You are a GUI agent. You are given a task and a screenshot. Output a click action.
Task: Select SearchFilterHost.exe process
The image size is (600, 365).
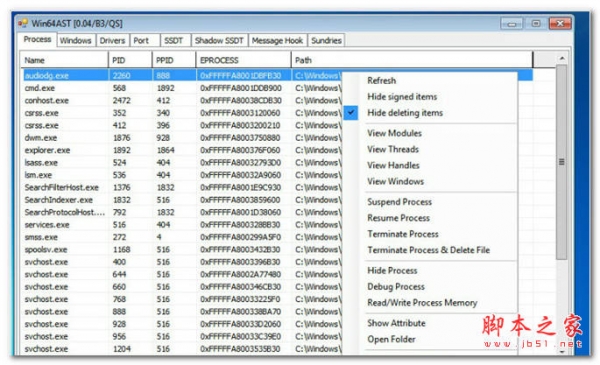(182, 187)
